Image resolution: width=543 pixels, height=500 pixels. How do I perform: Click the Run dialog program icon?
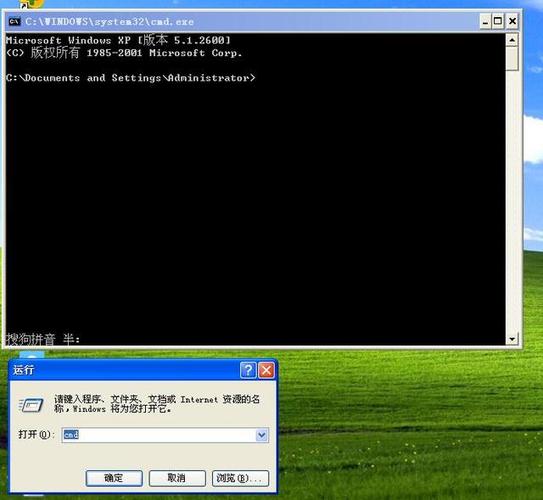pyautogui.click(x=31, y=404)
